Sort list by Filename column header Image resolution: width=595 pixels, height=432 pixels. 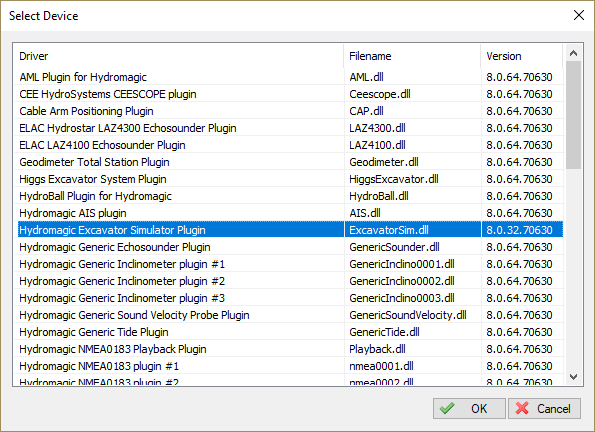pyautogui.click(x=412, y=56)
